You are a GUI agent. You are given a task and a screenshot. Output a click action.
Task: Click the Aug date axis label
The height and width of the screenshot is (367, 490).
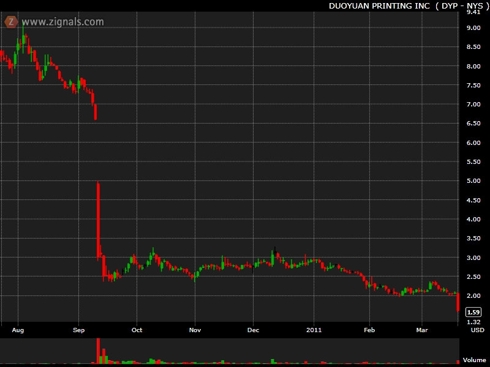pyautogui.click(x=18, y=330)
